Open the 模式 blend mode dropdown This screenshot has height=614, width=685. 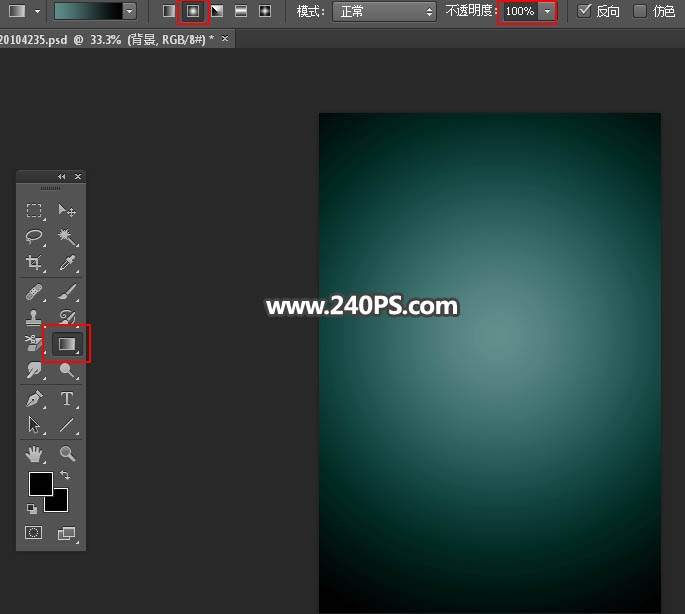tap(384, 11)
